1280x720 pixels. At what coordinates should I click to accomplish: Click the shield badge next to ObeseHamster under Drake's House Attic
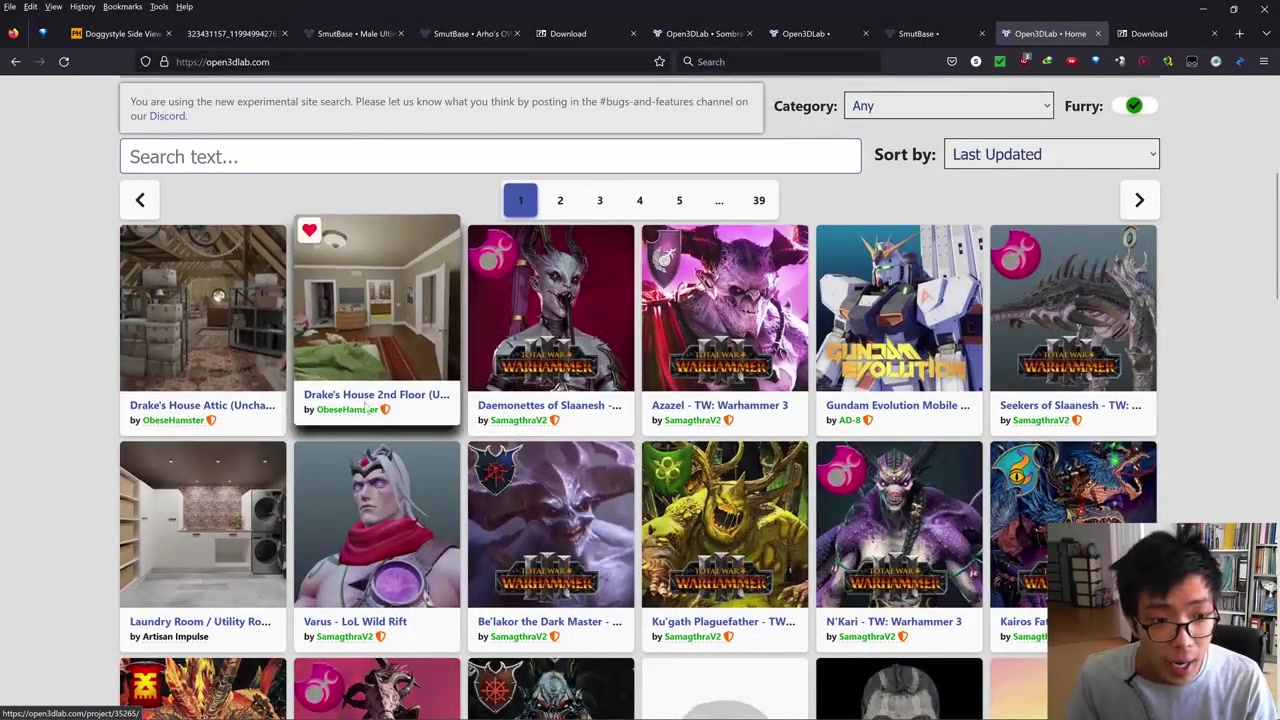pyautogui.click(x=211, y=420)
